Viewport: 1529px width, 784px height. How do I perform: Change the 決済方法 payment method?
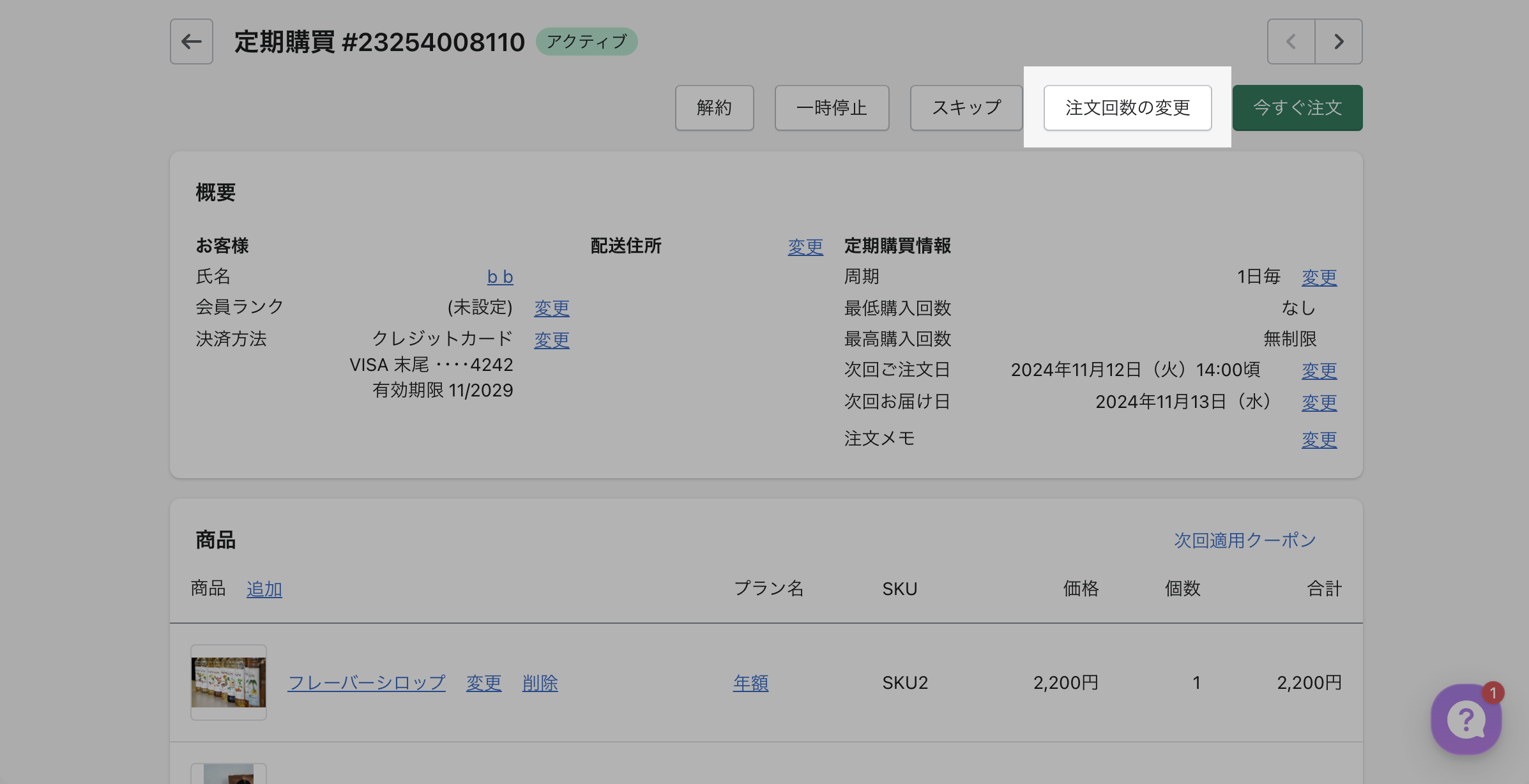pyautogui.click(x=551, y=340)
